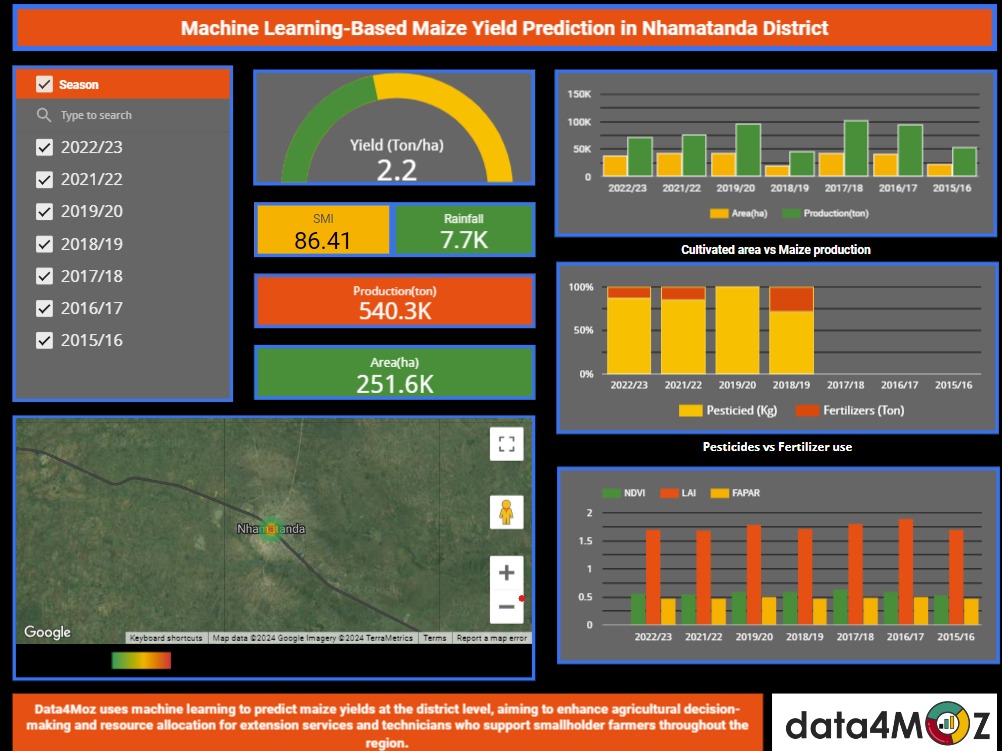Zoom in on the map
This screenshot has width=1002, height=751.
[x=506, y=573]
